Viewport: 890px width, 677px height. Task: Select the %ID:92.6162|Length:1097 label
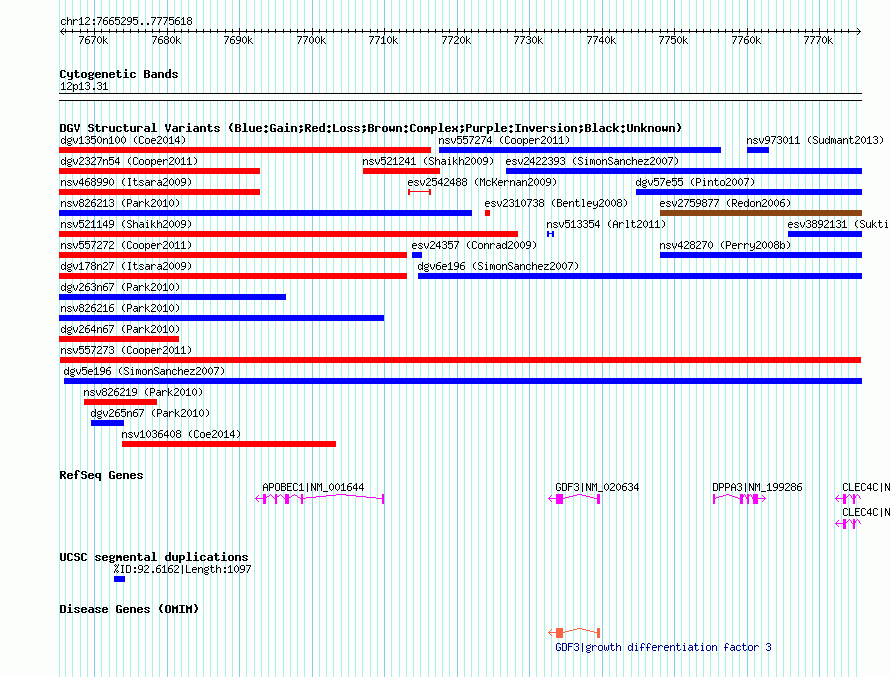coord(182,569)
